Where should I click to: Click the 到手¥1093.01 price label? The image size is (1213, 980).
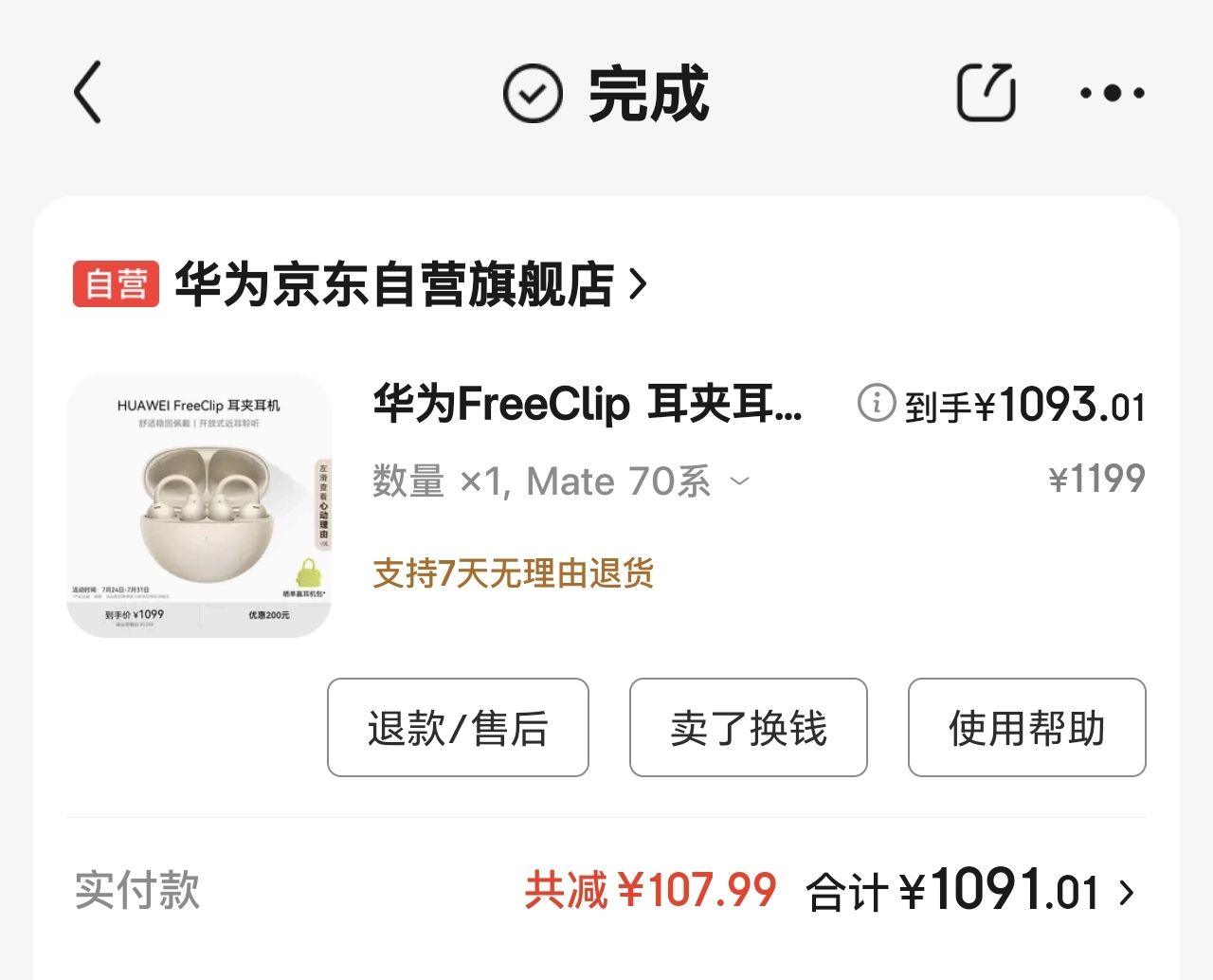[1024, 405]
